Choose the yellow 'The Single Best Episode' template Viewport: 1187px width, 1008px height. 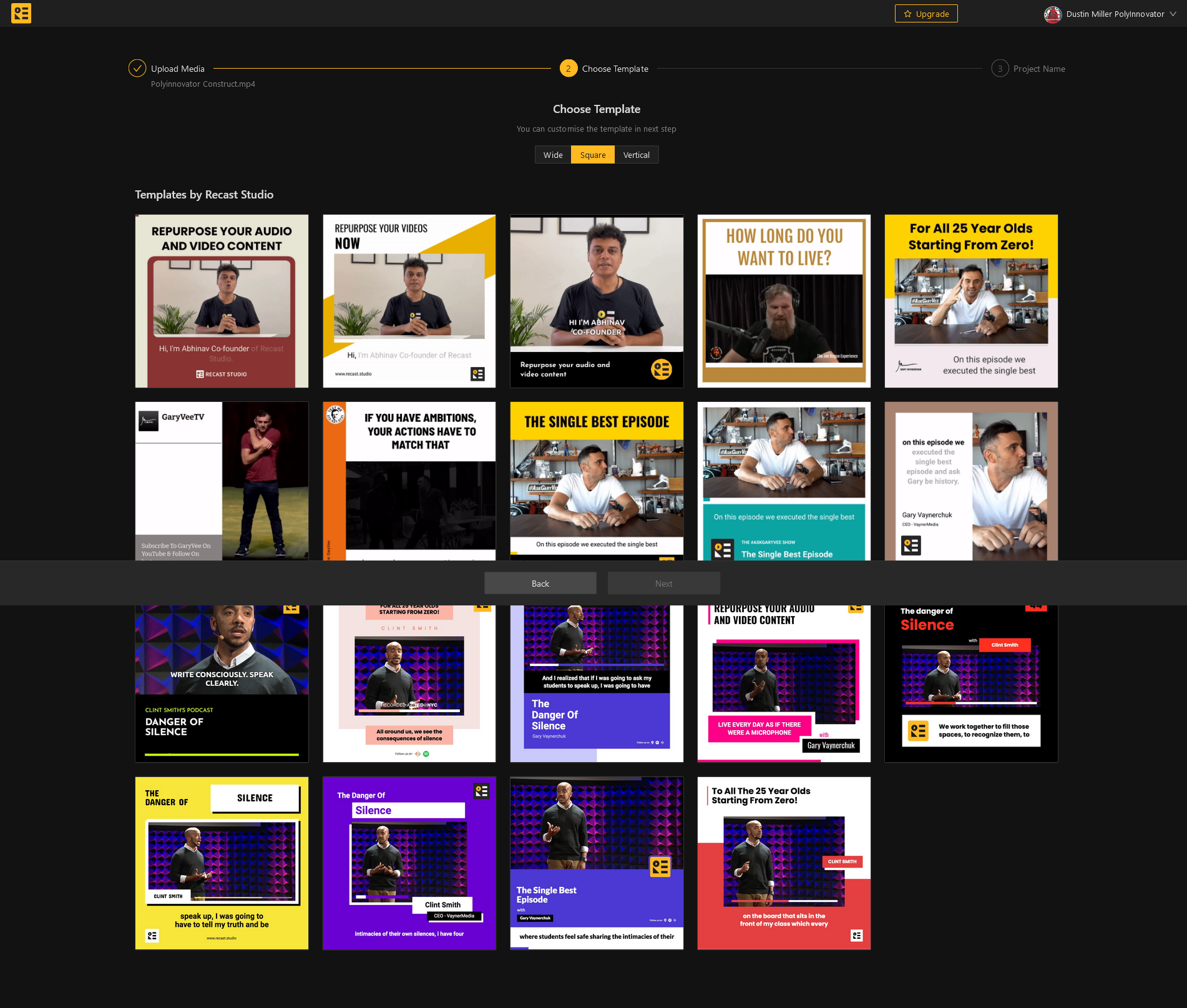tap(597, 481)
